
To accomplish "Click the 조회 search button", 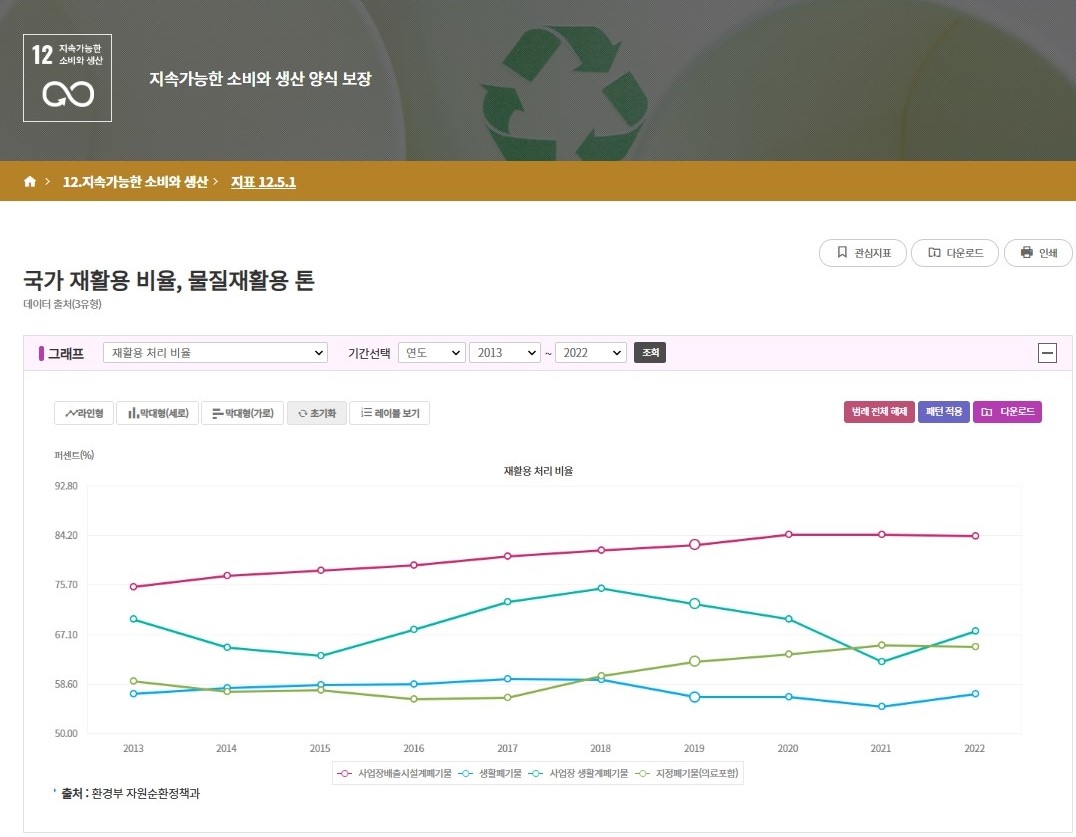I will click(650, 353).
